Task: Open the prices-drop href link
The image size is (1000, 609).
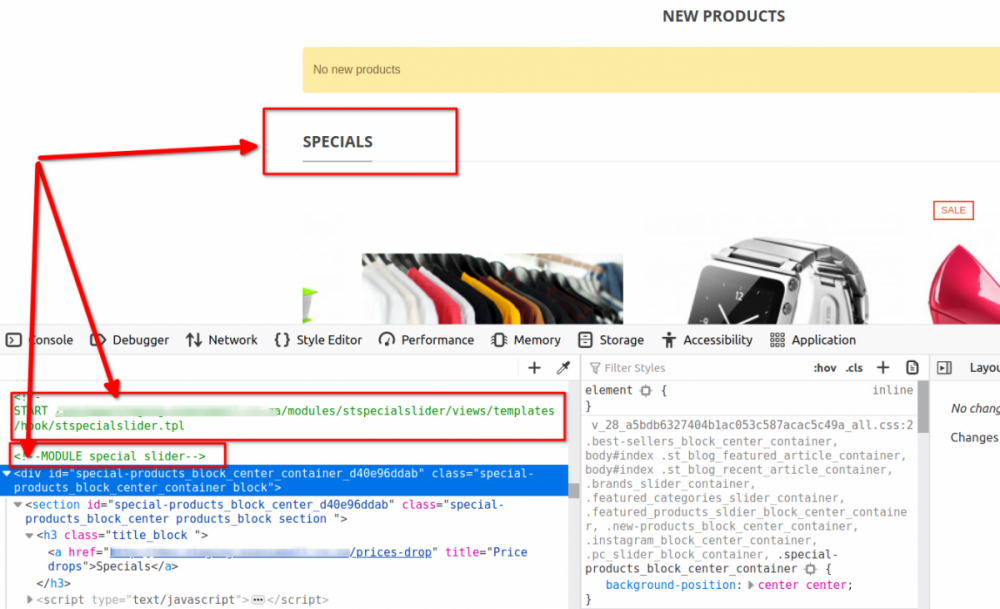Action: (x=392, y=551)
